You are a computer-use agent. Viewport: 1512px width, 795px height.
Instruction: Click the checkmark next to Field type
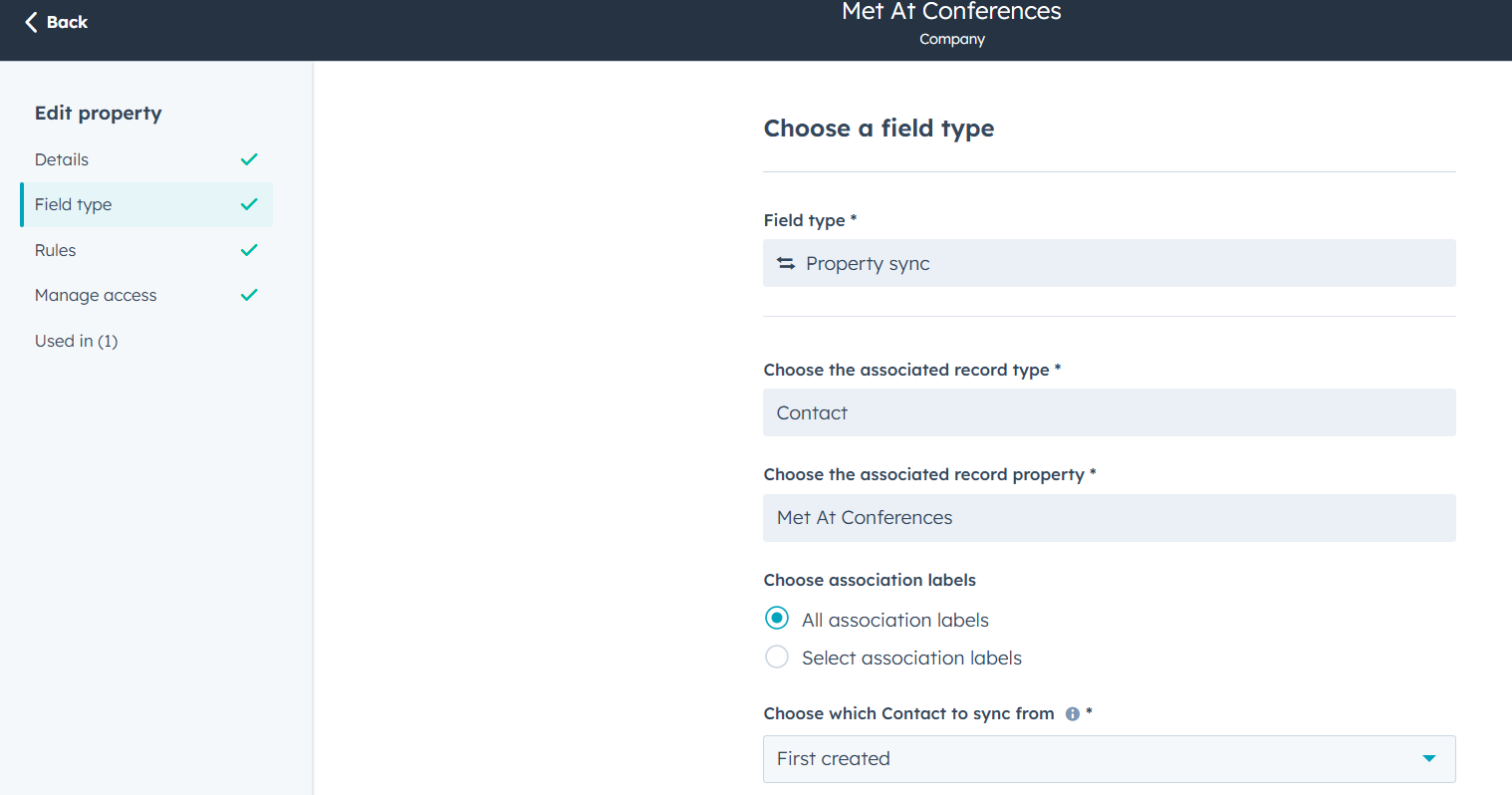point(248,204)
